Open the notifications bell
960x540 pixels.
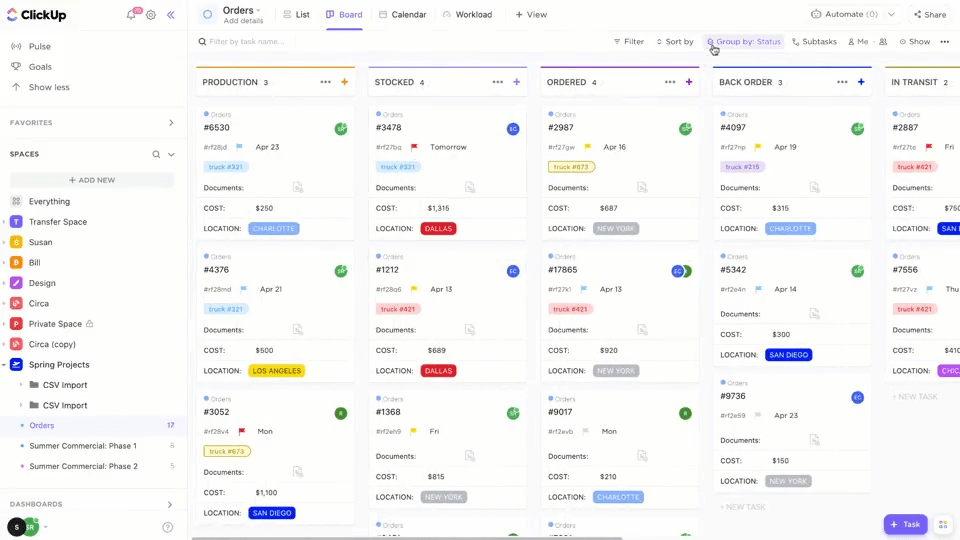131,15
